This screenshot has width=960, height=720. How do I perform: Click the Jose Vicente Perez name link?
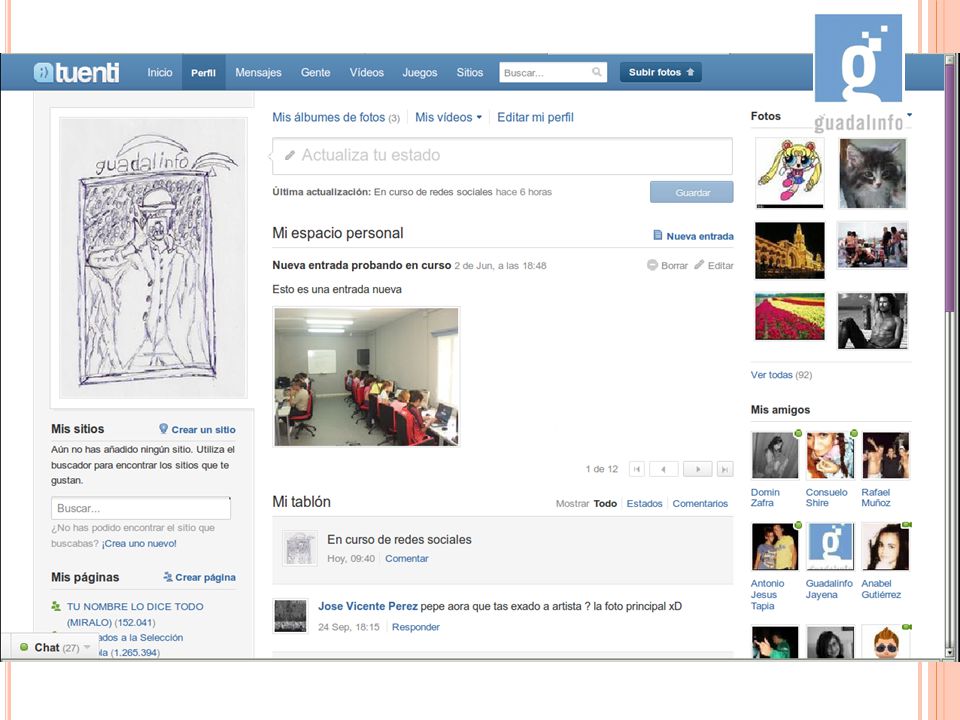(x=367, y=606)
